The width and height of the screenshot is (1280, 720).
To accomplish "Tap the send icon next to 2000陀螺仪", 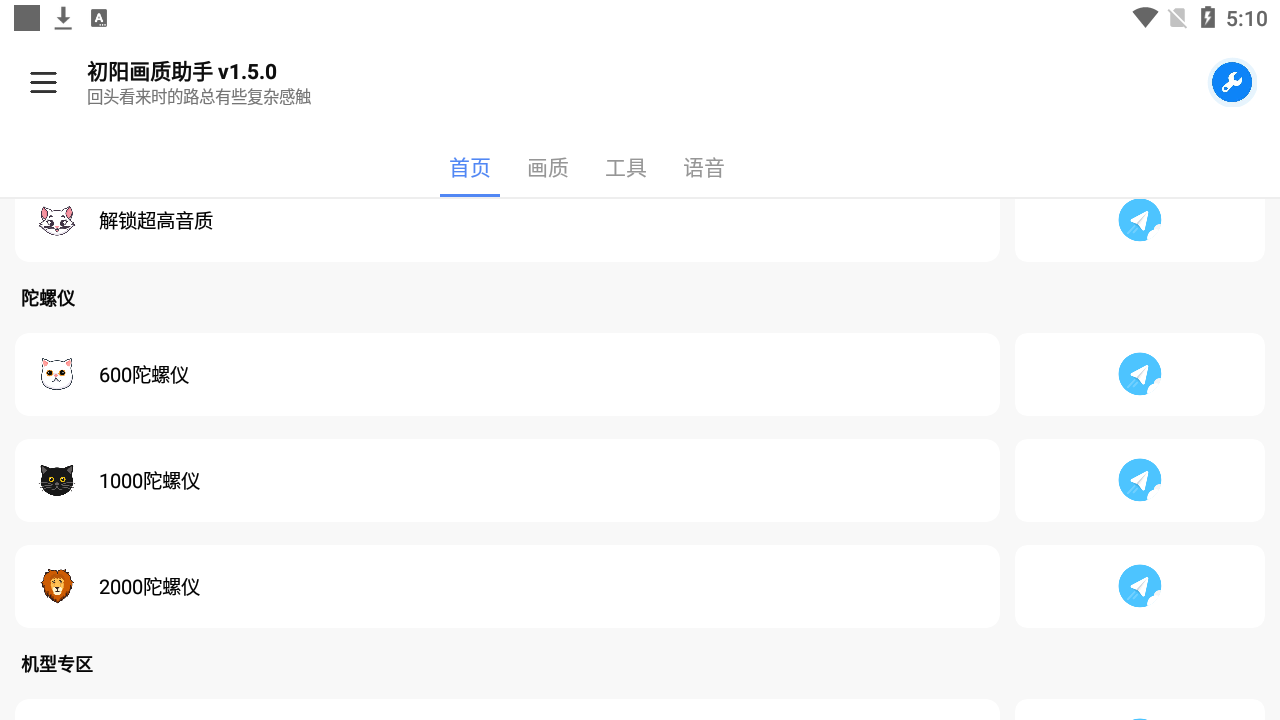I will [1140, 586].
